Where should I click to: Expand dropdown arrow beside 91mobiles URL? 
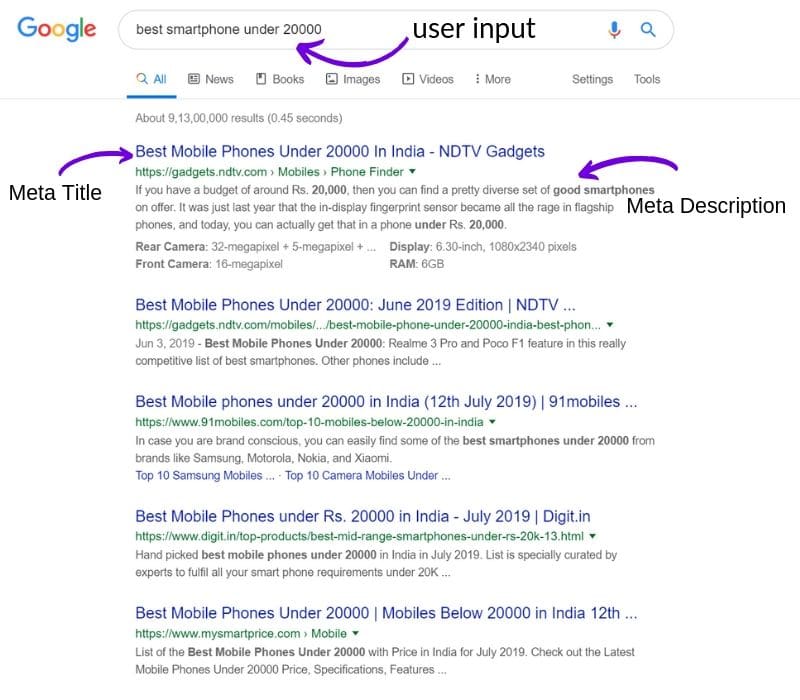492,421
